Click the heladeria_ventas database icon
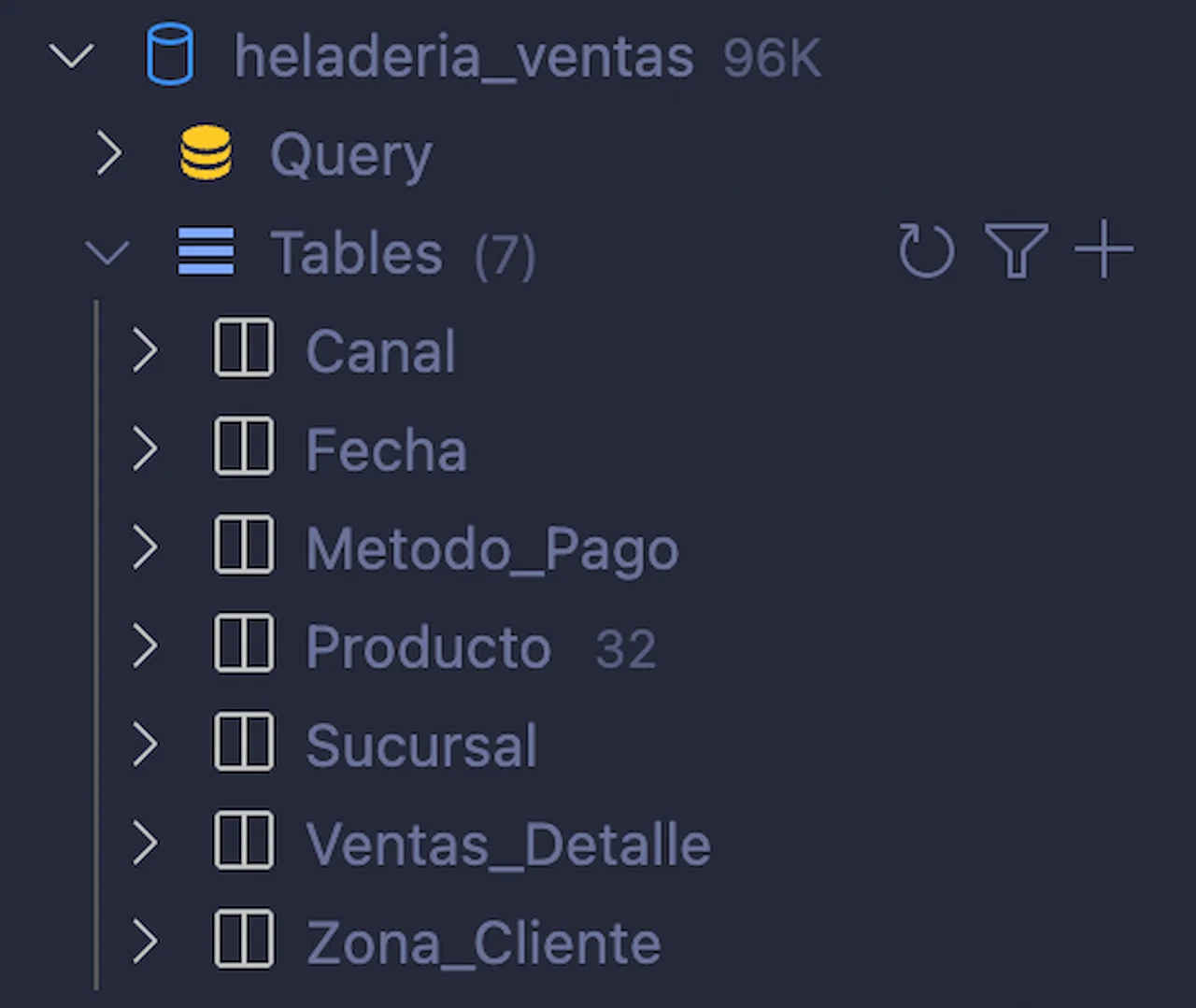This screenshot has height=1008, width=1196. pyautogui.click(x=169, y=56)
